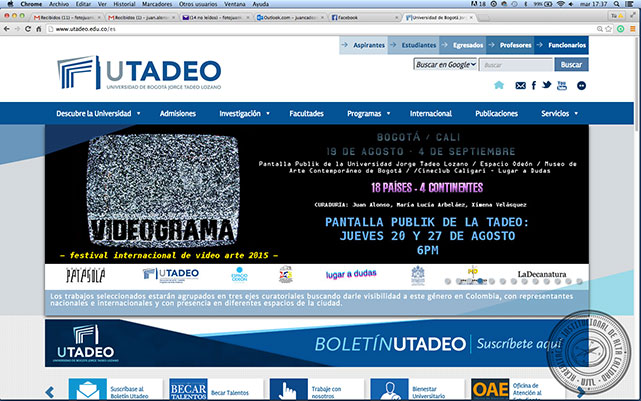The height and width of the screenshot is (401, 641).
Task: Open the YouTube icon link
Action: click(x=562, y=86)
